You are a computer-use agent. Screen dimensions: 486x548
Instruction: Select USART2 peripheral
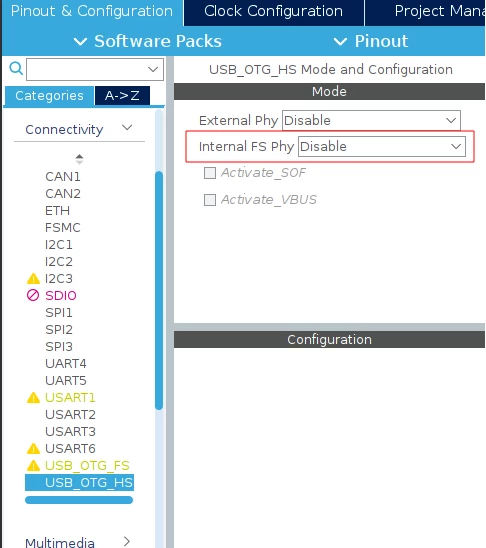(x=70, y=414)
